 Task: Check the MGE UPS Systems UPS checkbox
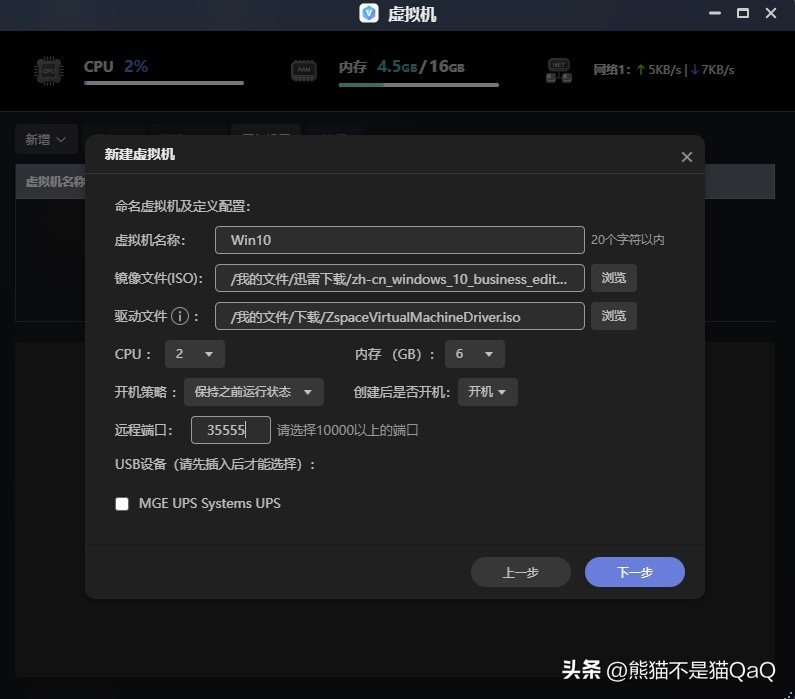click(x=122, y=504)
